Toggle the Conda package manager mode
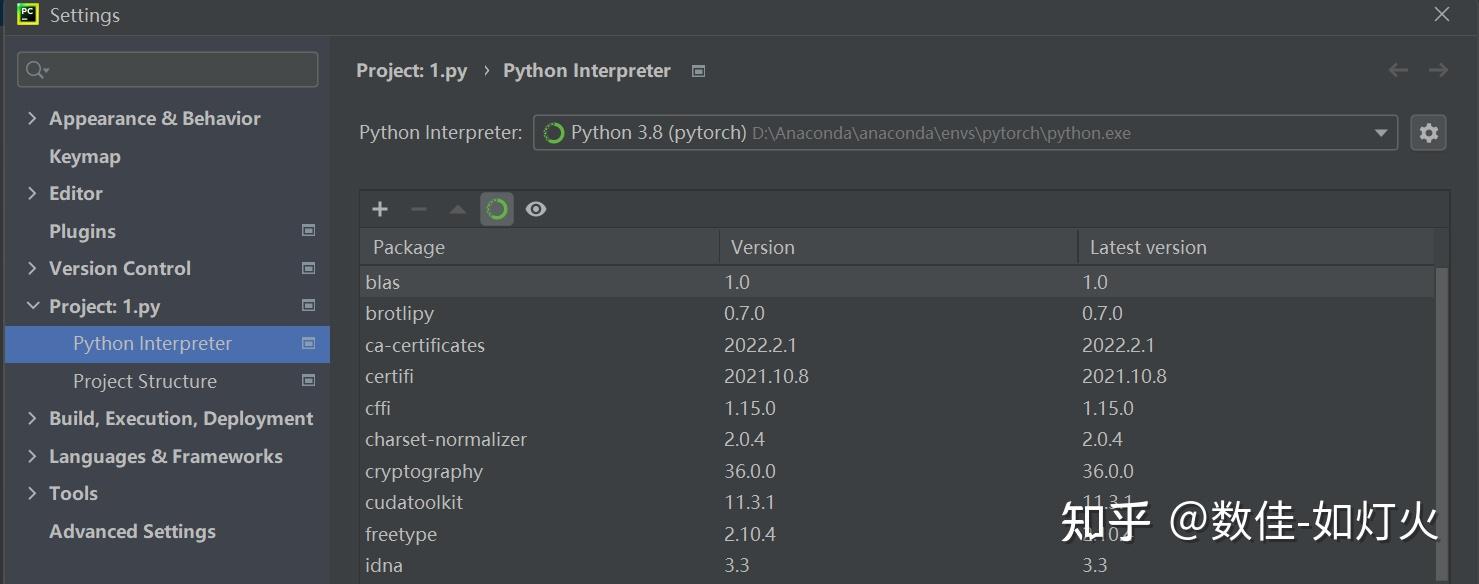This screenshot has height=584, width=1479. click(x=497, y=209)
